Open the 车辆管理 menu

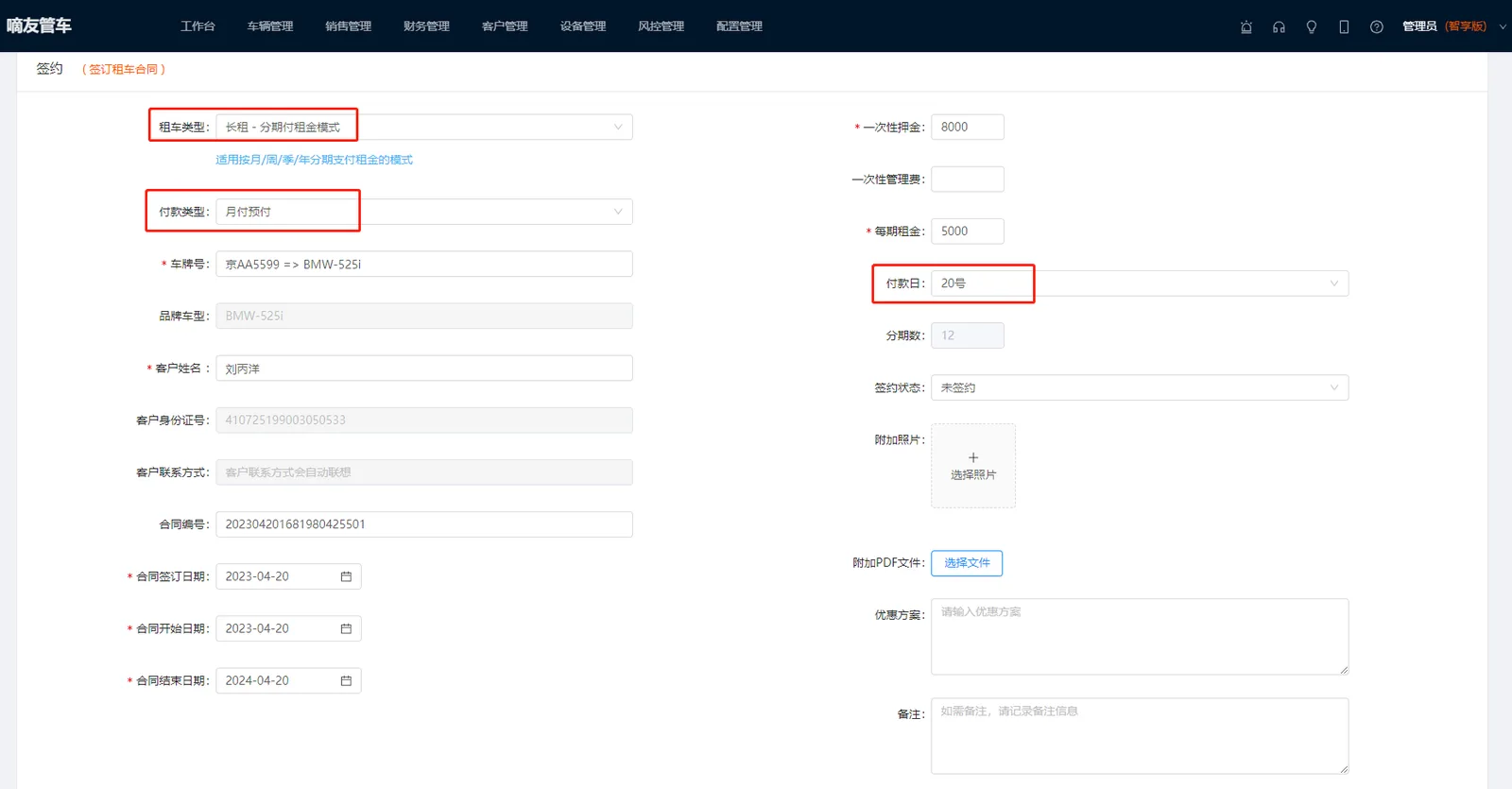270,26
